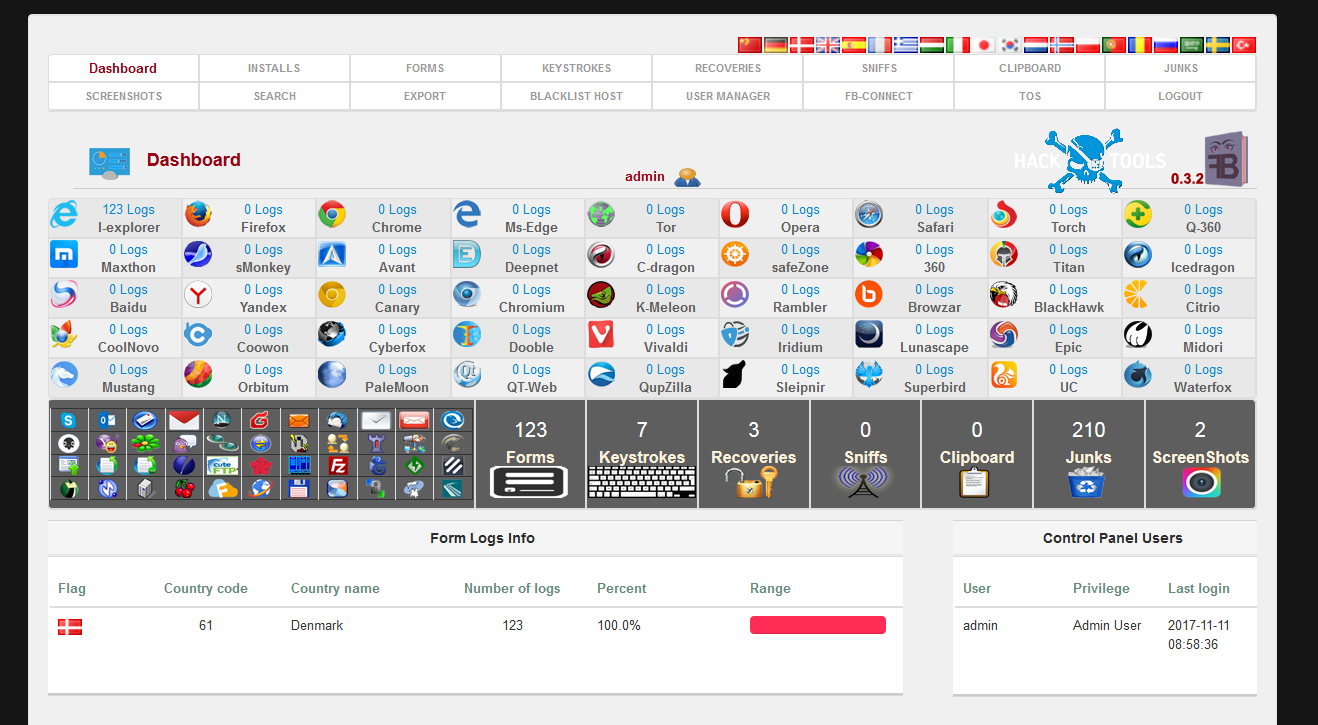The image size is (1318, 725).
Task: Click the Chinese flag language icon
Action: (x=750, y=45)
